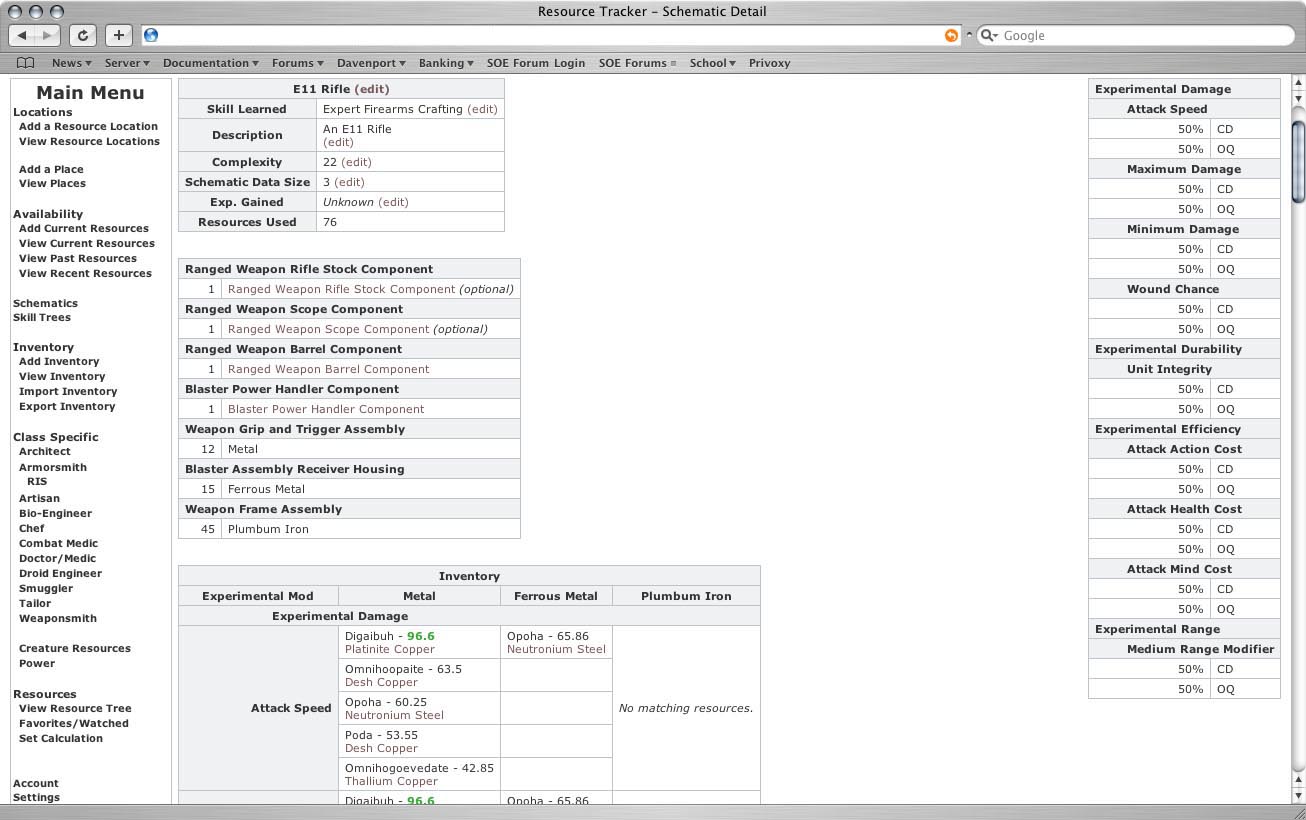
Task: Edit the Schematic Data Size value
Action: coord(349,182)
